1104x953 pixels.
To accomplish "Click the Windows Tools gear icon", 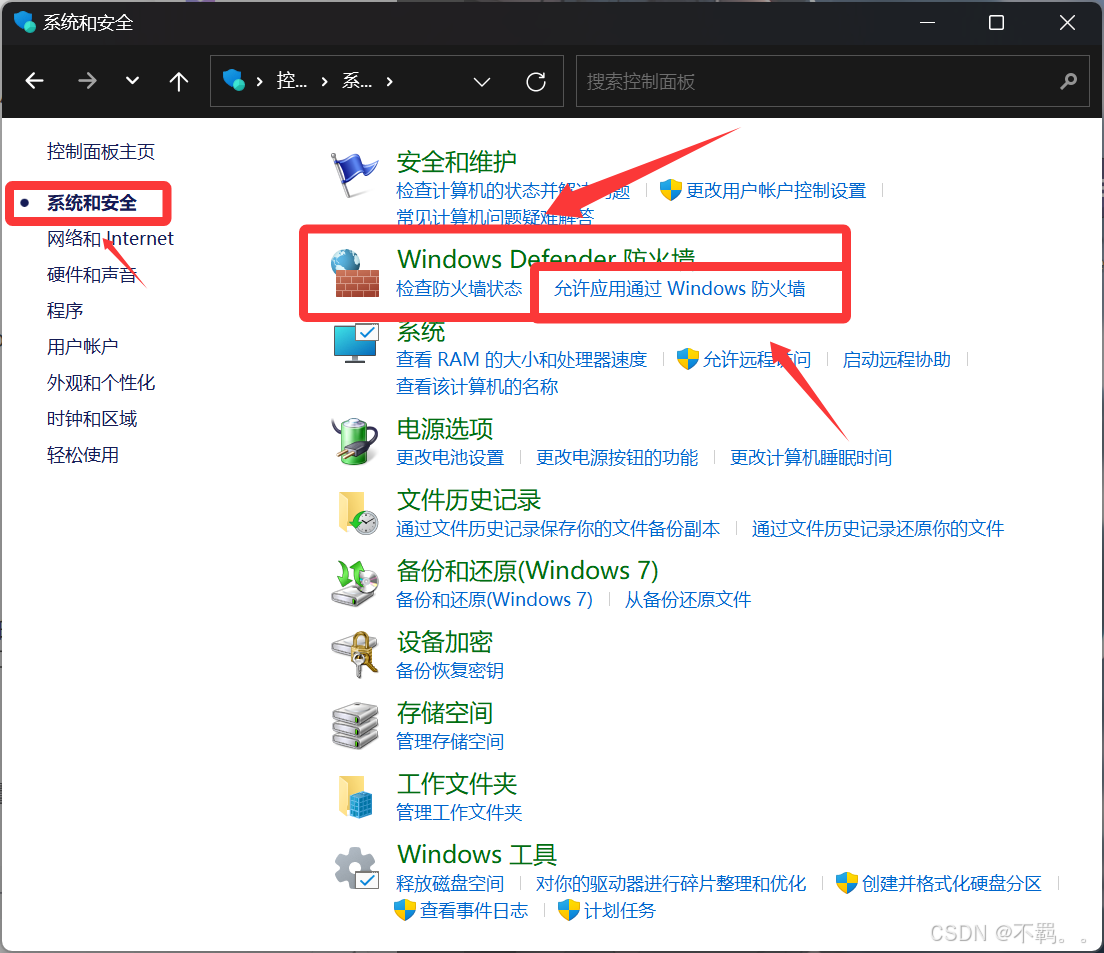I will tap(356, 868).
